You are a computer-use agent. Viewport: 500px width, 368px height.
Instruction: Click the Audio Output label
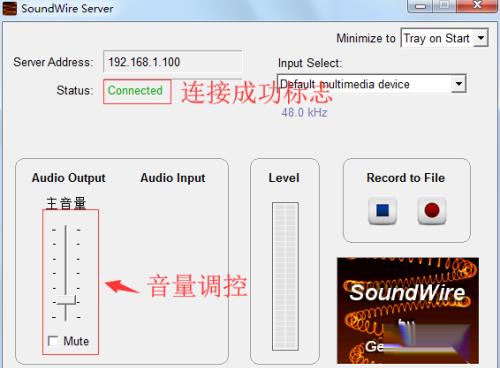coord(68,178)
